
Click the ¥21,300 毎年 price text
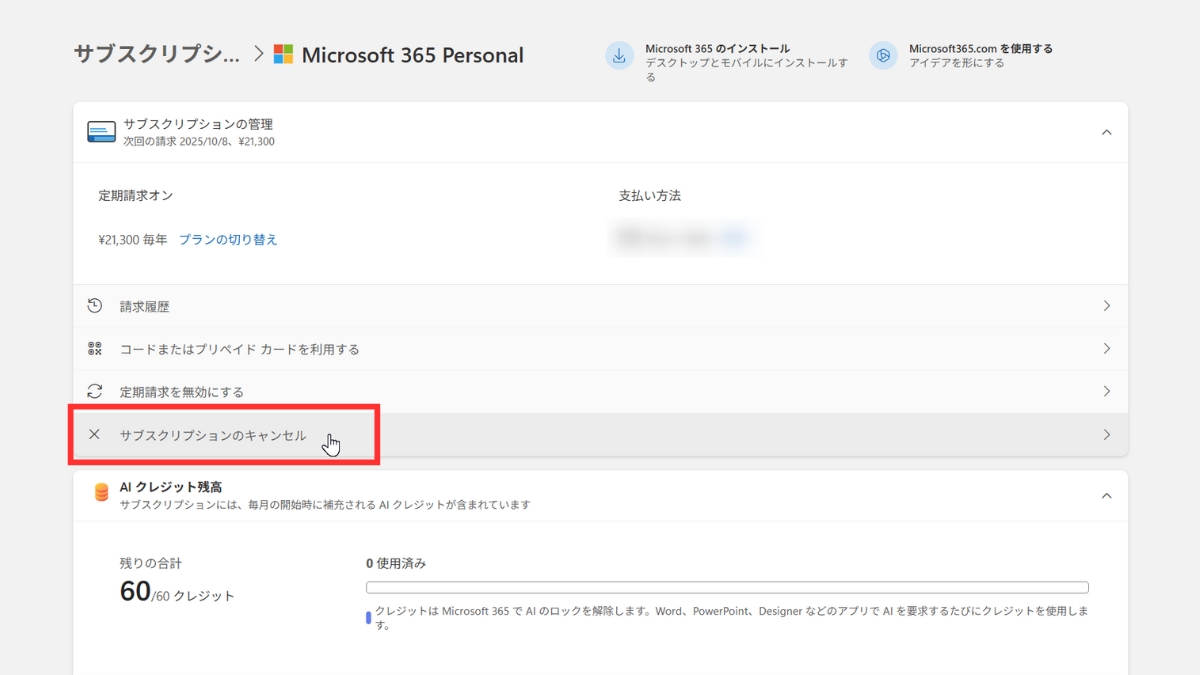pyautogui.click(x=133, y=240)
